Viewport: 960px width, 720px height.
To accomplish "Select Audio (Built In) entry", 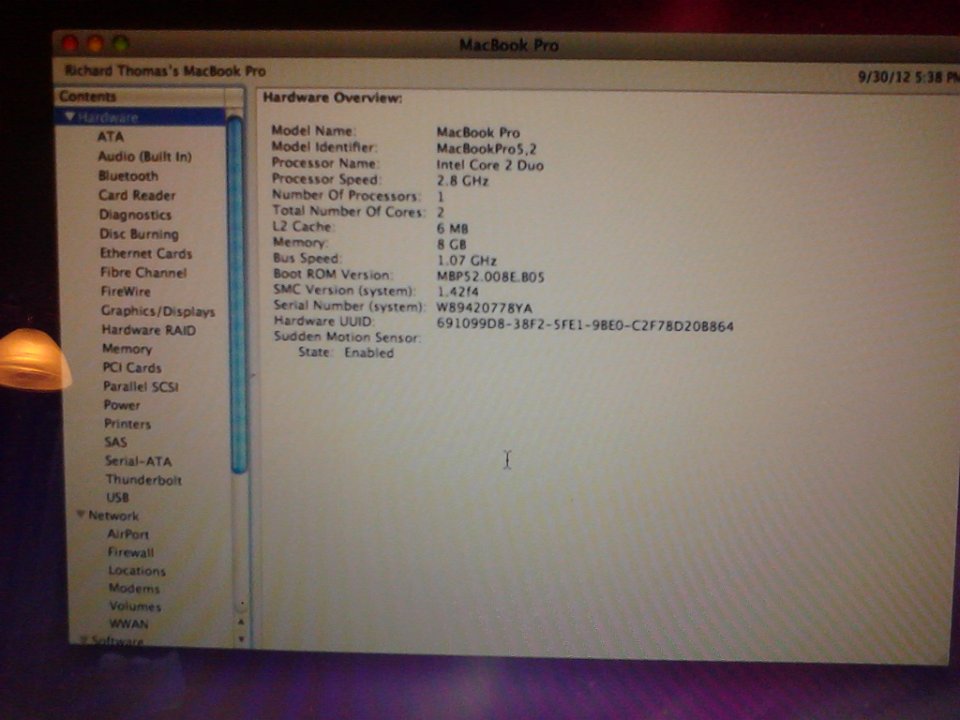I will coord(144,157).
